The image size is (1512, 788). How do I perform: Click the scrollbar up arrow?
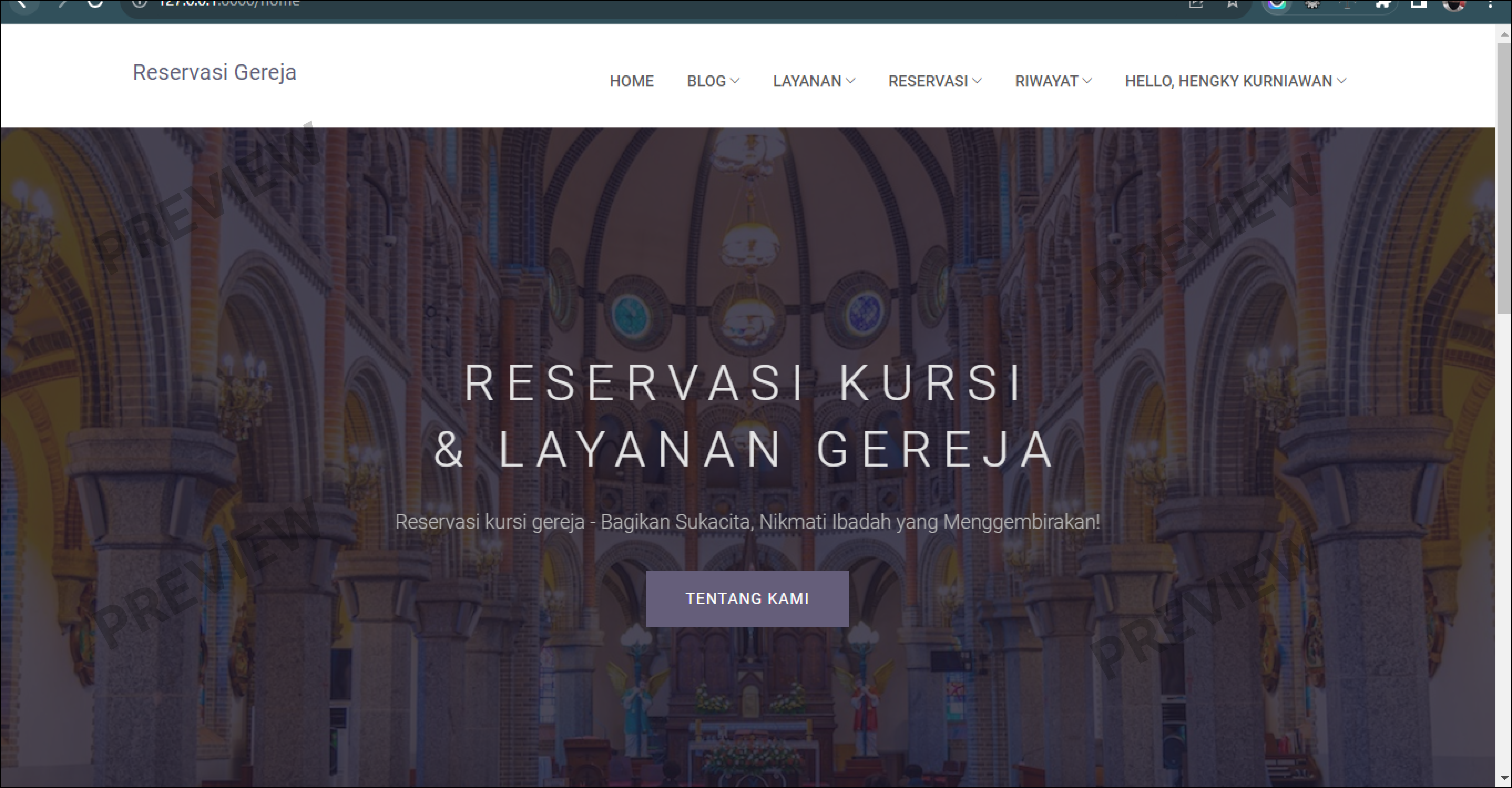pos(1504,35)
